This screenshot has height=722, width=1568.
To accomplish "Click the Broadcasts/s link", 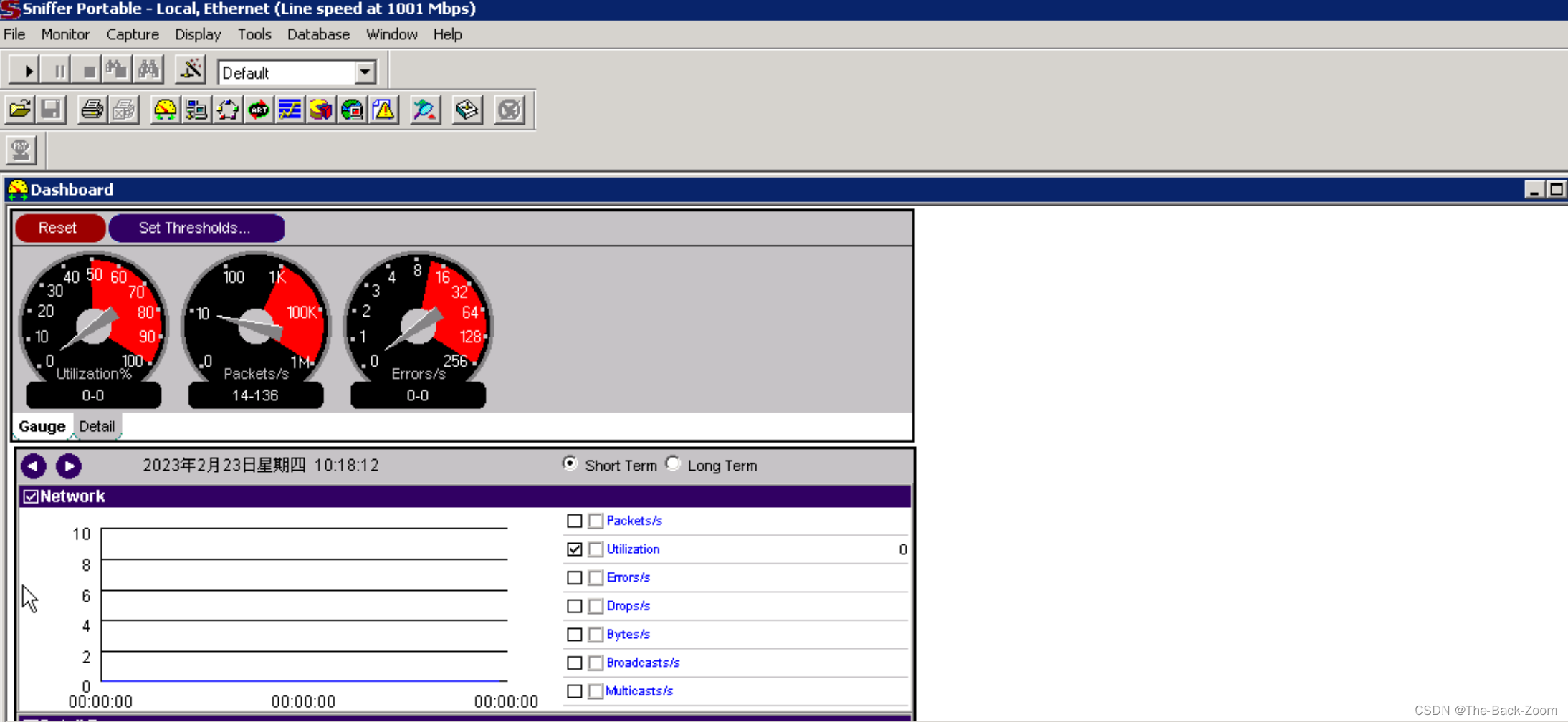I will [643, 663].
